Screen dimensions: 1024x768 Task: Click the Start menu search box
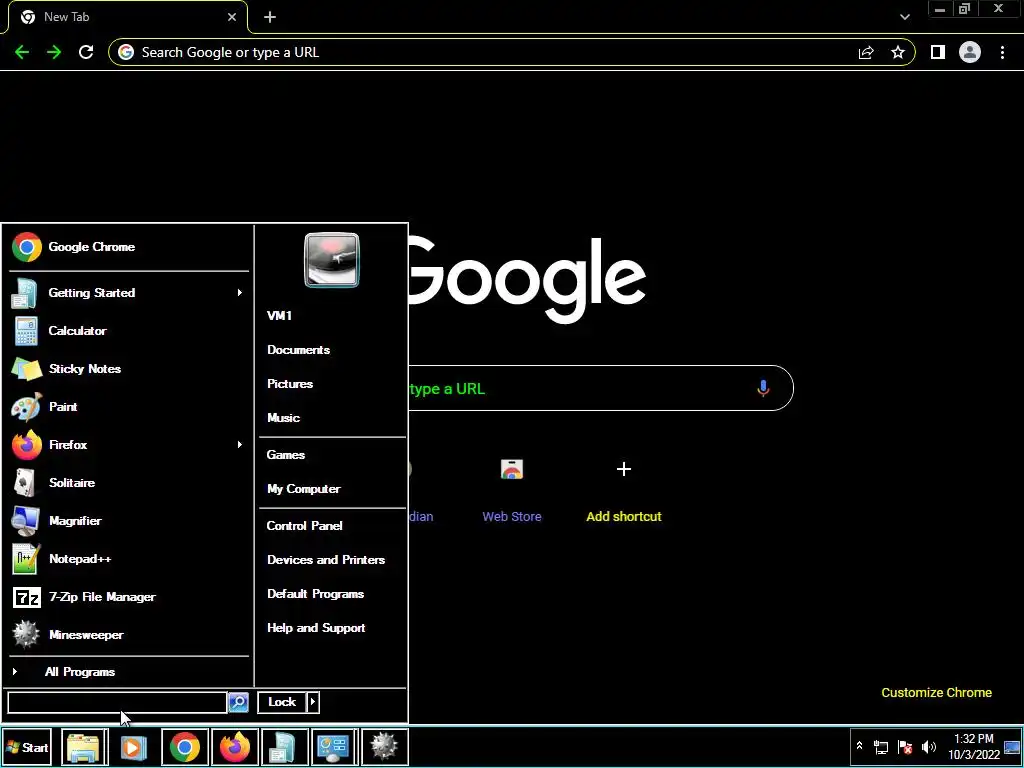pos(117,702)
